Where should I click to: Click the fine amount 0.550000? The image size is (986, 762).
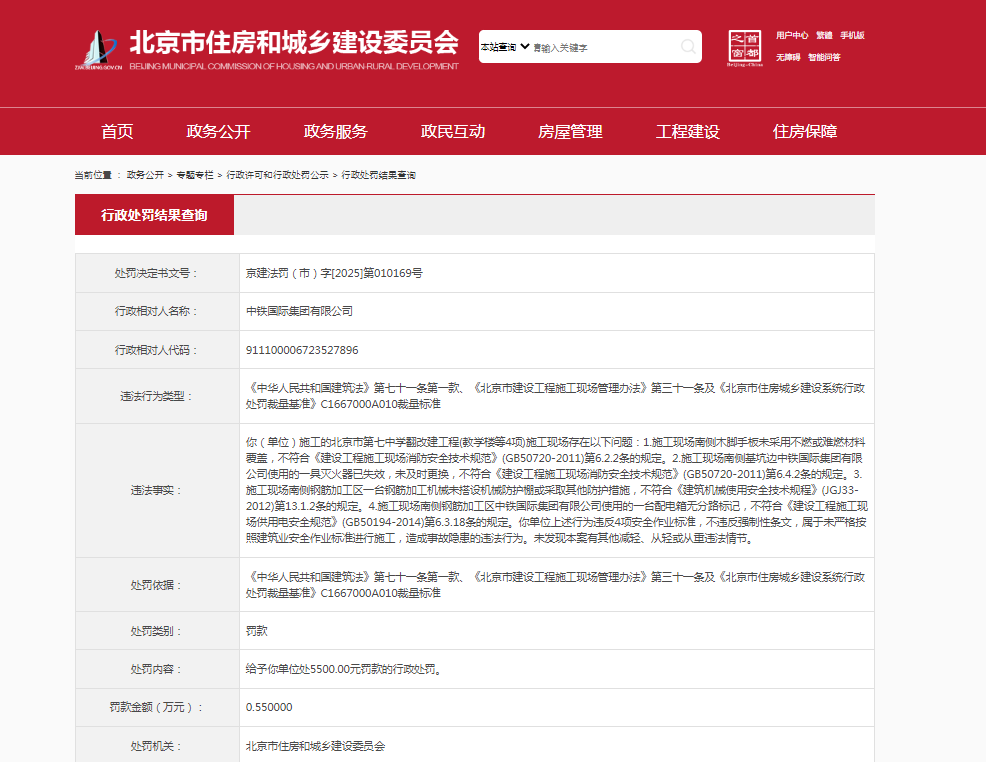(269, 707)
